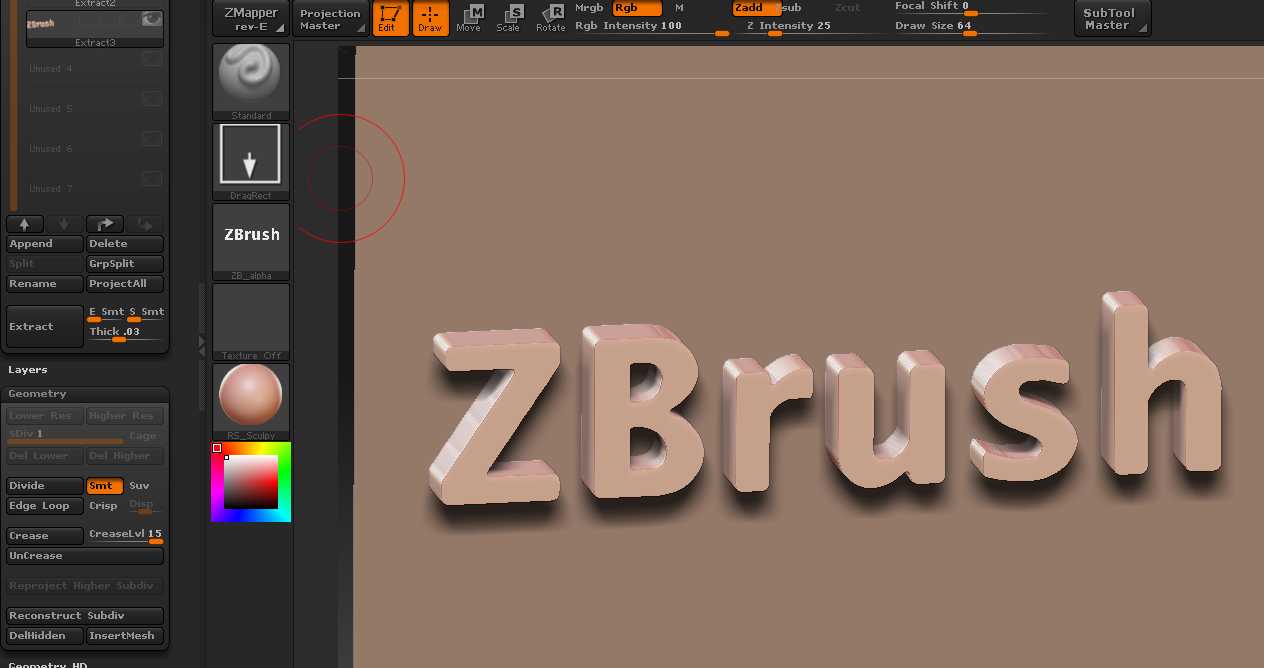Click the Reconstruct Subdiv button

[x=85, y=616]
